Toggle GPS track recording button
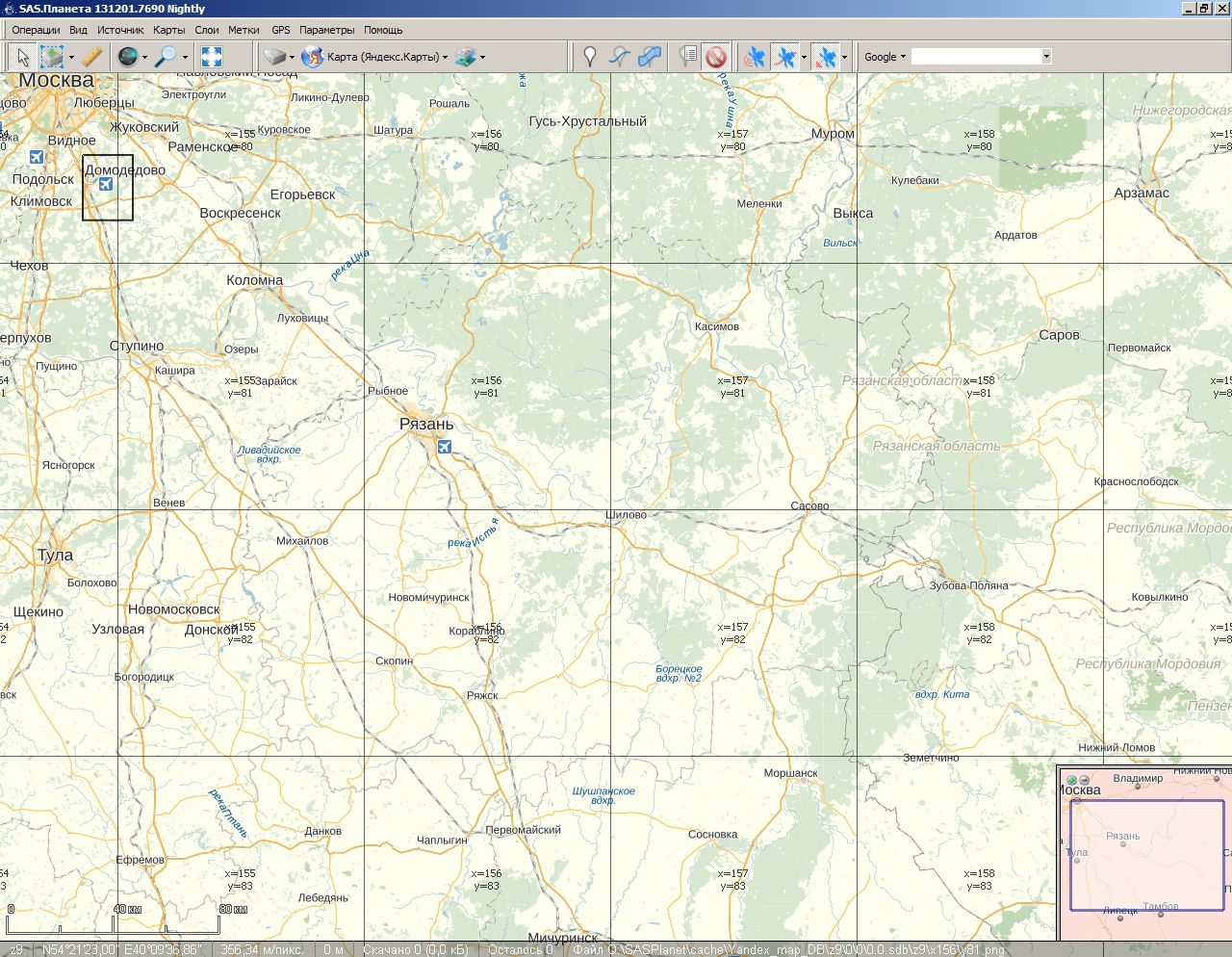 pos(785,57)
